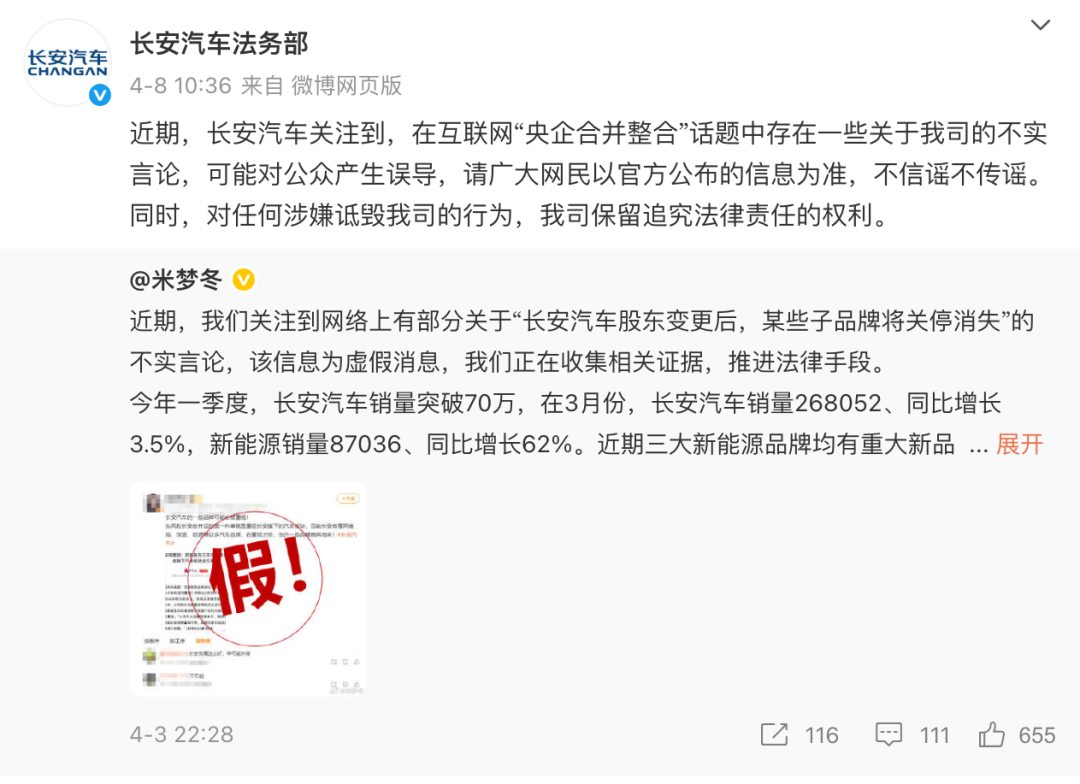Click the comment count 111
This screenshot has height=784, width=1080.
tap(935, 735)
